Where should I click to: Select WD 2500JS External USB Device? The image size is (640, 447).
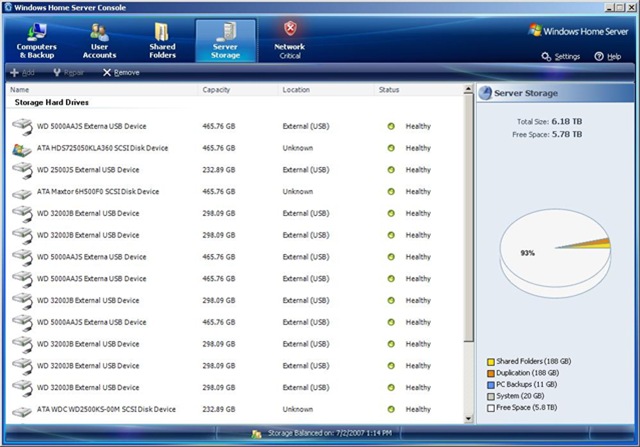point(235,170)
